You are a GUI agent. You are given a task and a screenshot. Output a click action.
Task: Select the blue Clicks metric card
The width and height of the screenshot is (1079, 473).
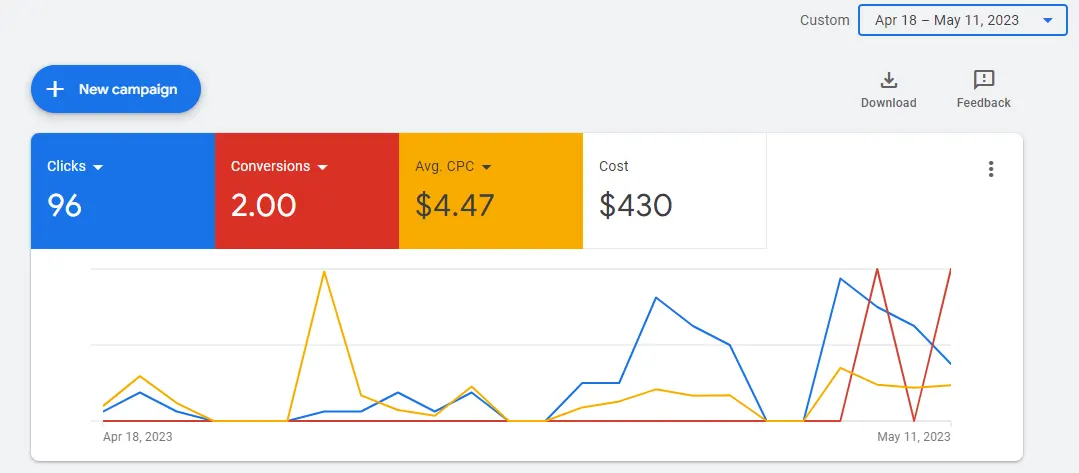(x=123, y=191)
